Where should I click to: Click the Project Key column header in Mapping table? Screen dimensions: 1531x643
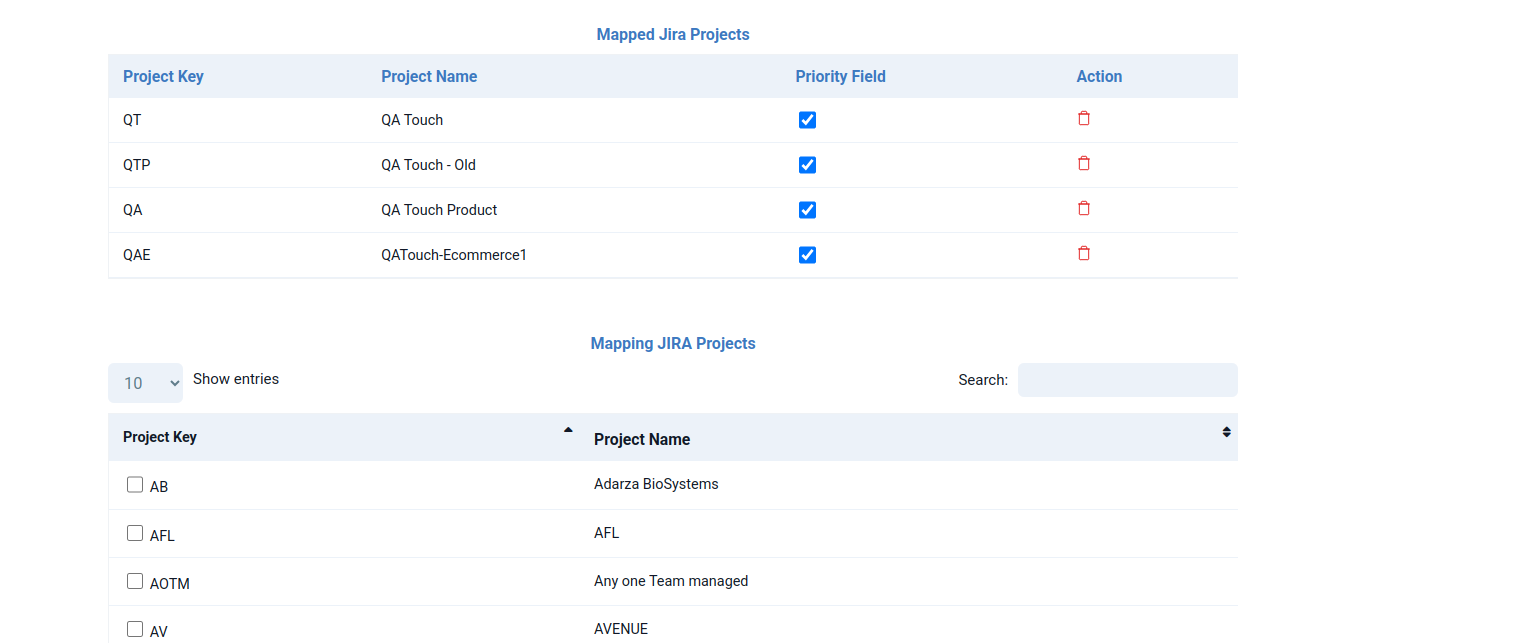coord(160,437)
